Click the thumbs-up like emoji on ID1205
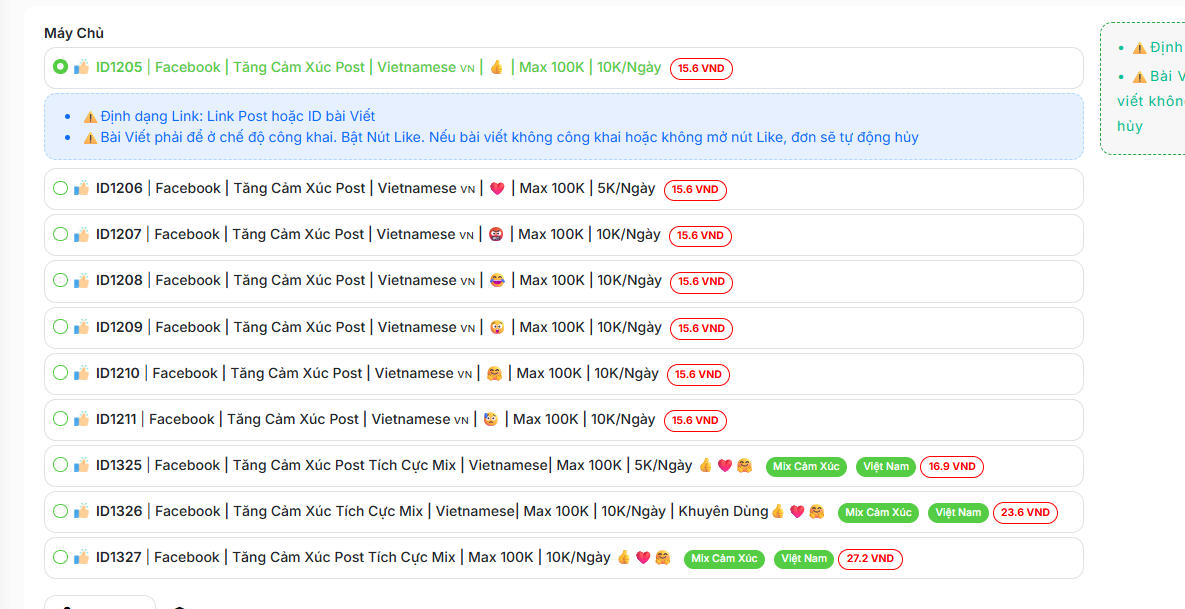The width and height of the screenshot is (1185, 609). (496, 67)
